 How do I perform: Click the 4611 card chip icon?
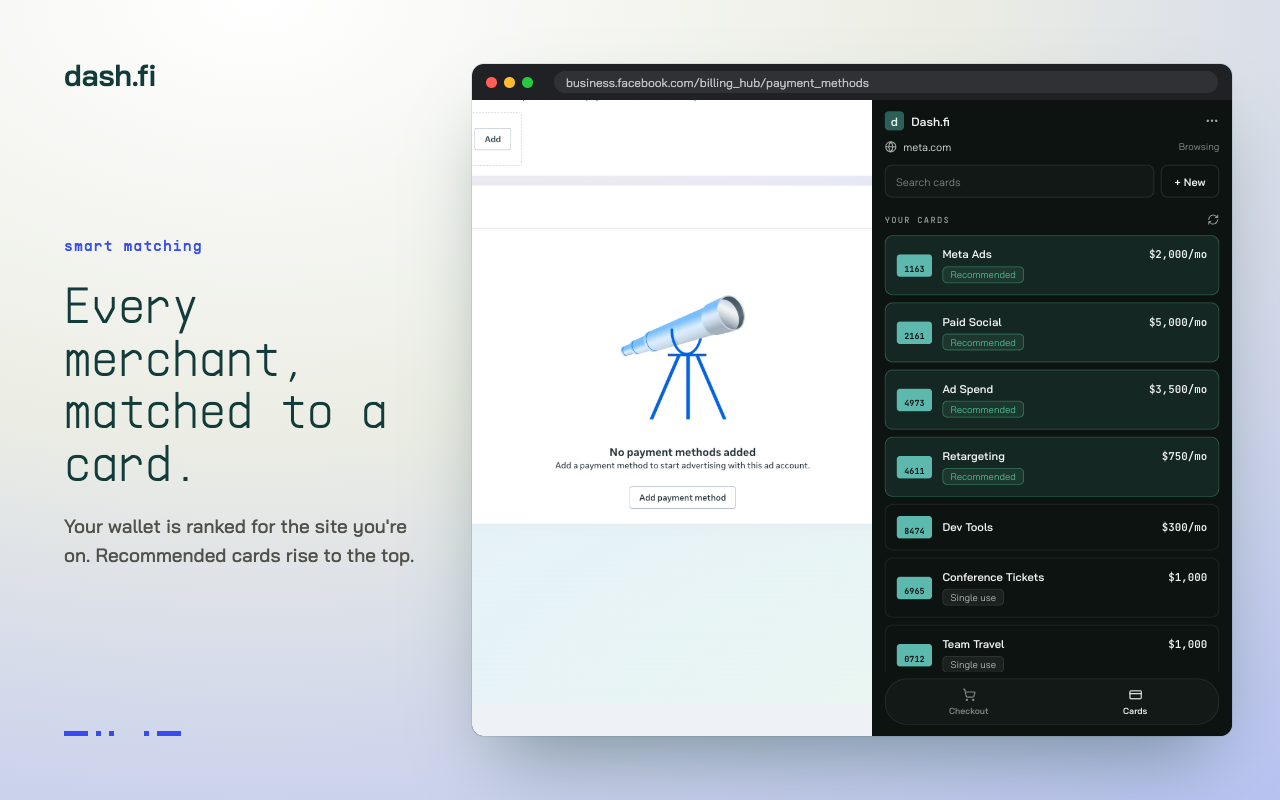tap(914, 468)
